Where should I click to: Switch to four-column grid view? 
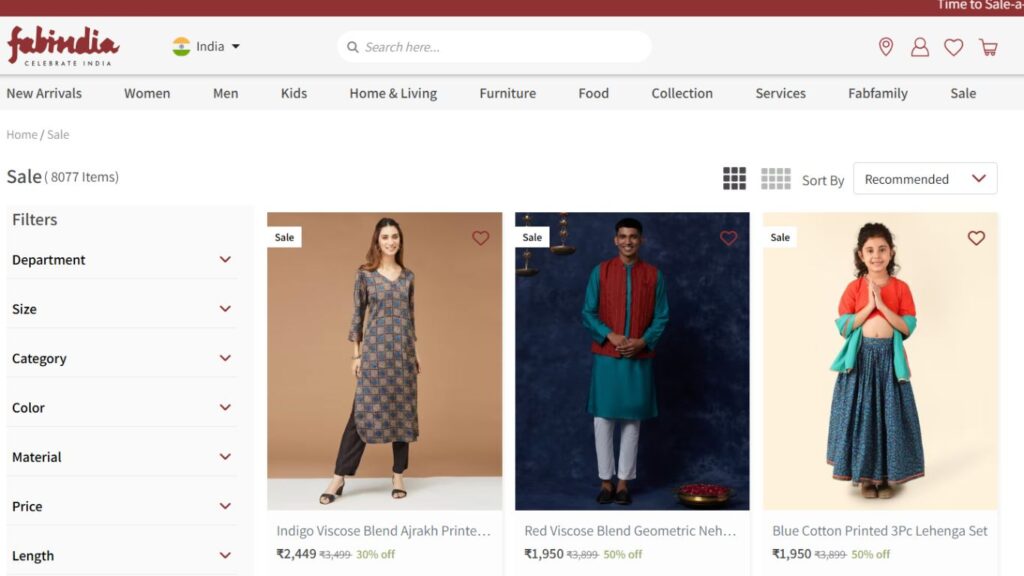[775, 179]
